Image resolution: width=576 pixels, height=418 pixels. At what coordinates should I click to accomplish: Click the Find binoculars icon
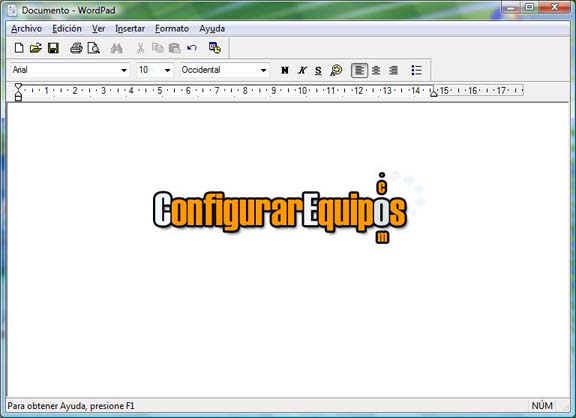coord(116,48)
